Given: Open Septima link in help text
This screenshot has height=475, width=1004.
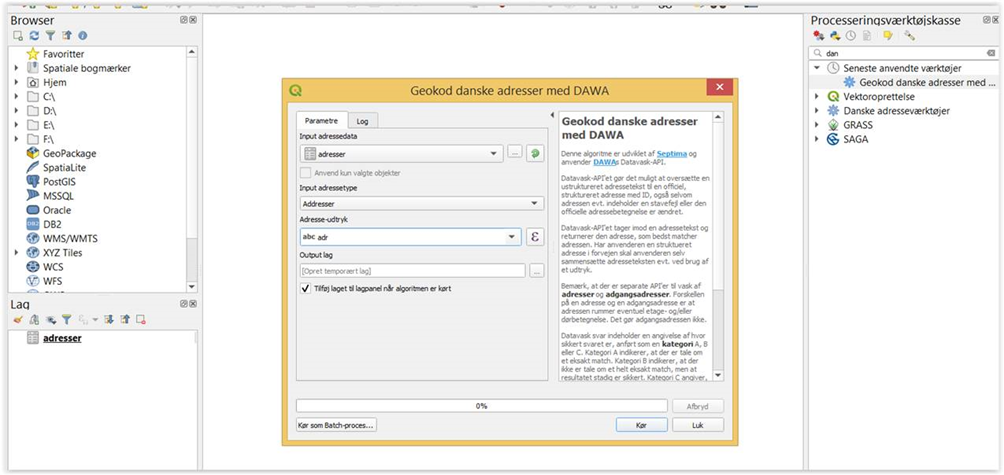Looking at the screenshot, I should click(670, 154).
